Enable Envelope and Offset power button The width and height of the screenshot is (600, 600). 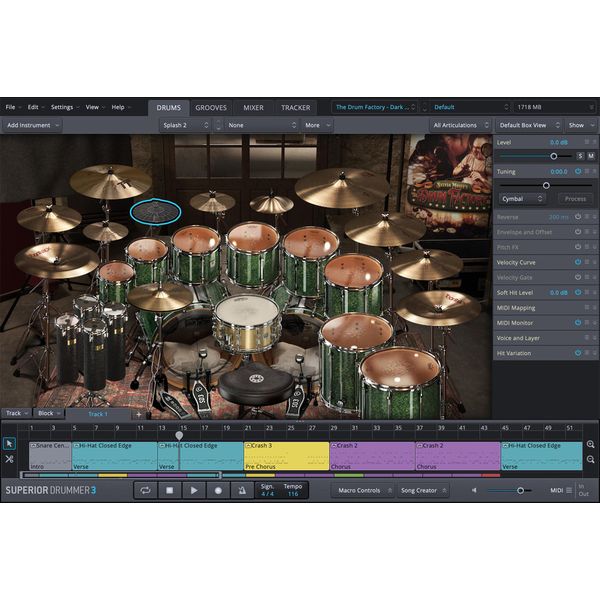click(x=578, y=232)
